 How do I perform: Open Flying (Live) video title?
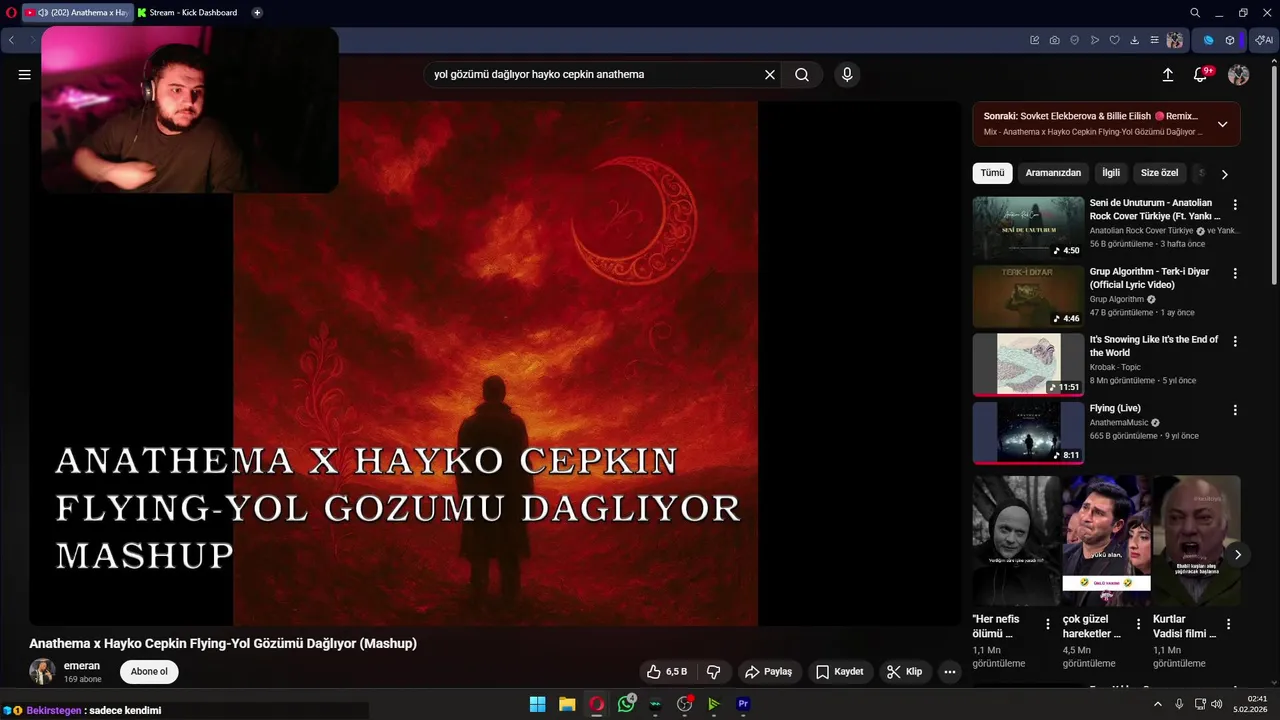(1115, 408)
